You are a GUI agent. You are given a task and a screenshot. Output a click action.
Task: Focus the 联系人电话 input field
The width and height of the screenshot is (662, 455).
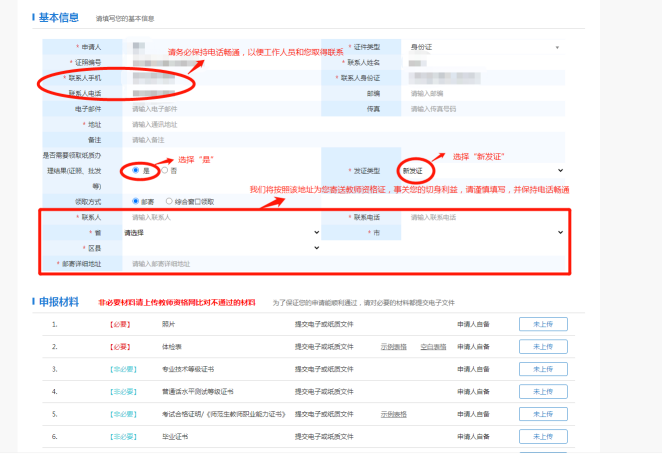click(x=222, y=93)
